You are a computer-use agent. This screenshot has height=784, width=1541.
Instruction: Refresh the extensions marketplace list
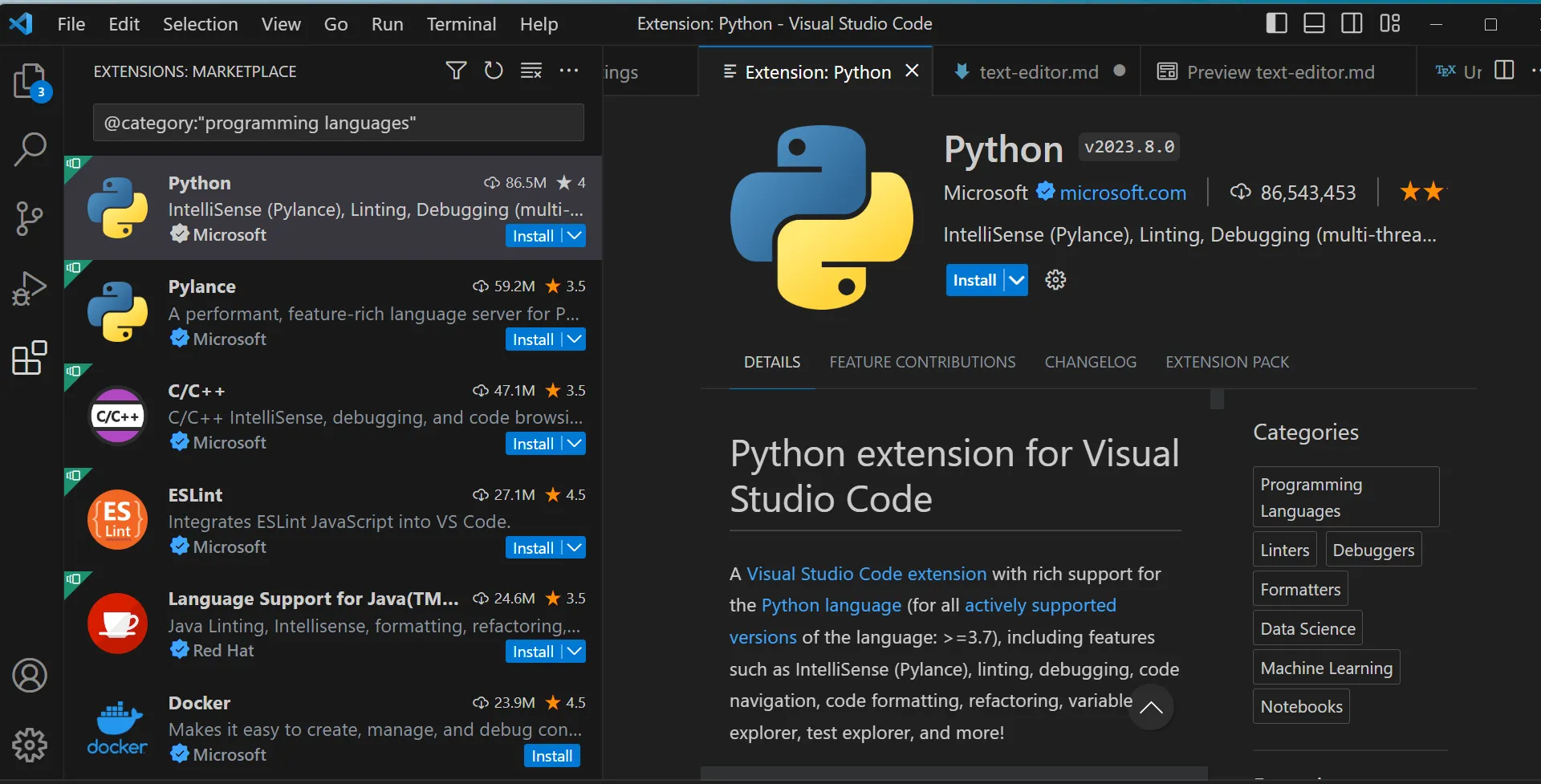tap(494, 71)
